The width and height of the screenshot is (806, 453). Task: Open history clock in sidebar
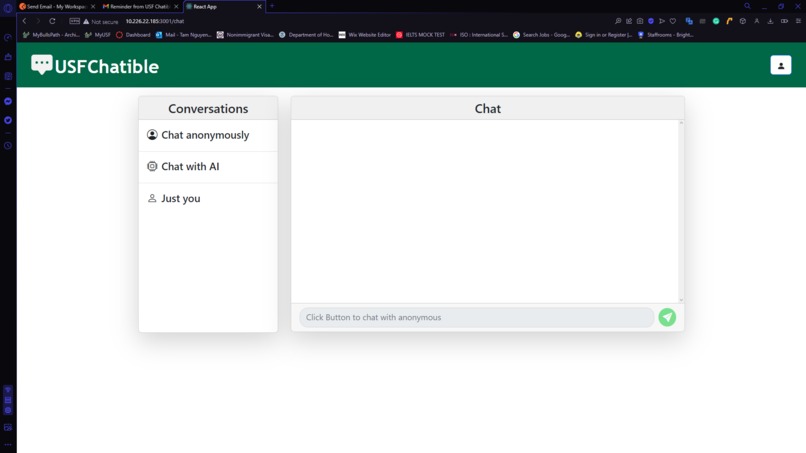[x=8, y=146]
